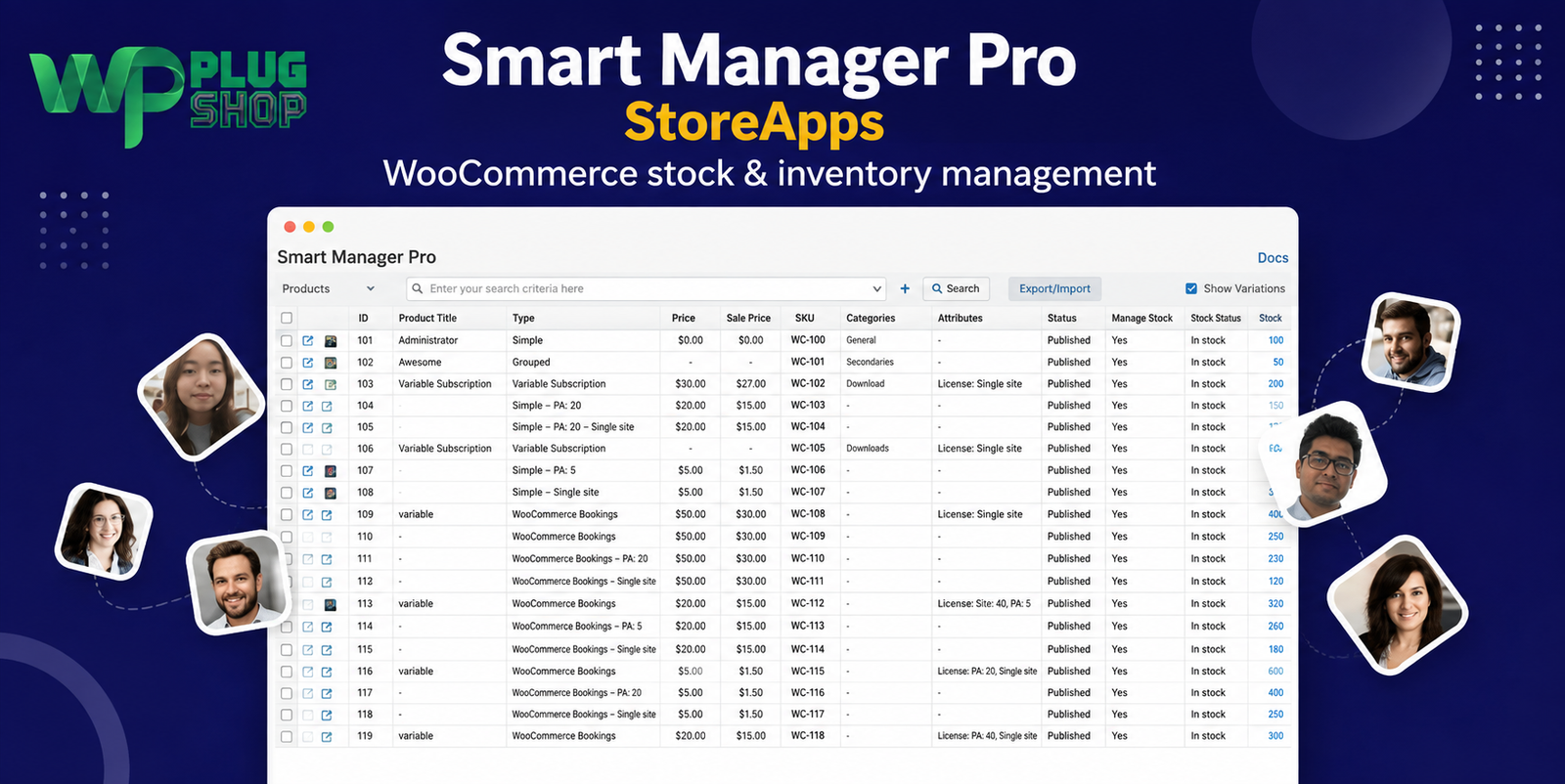
Task: Open the external link icon in row 105
Action: [x=327, y=427]
